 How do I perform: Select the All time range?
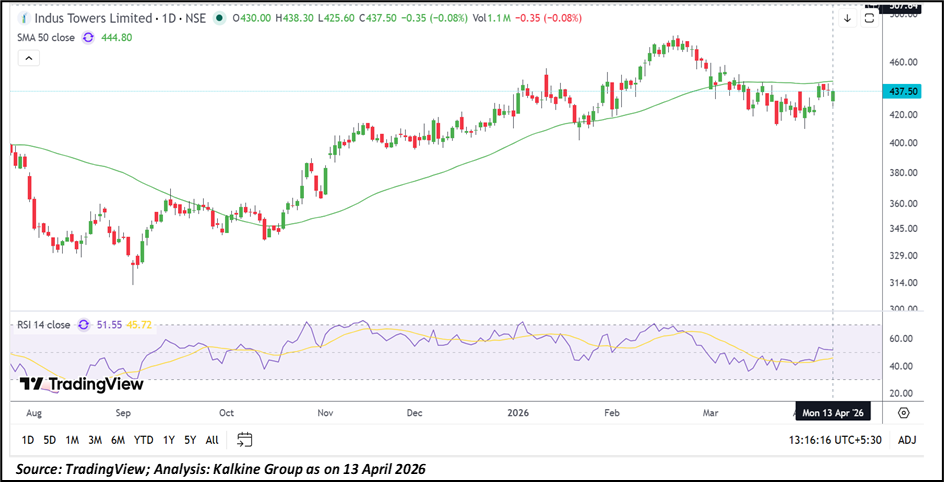coord(212,440)
